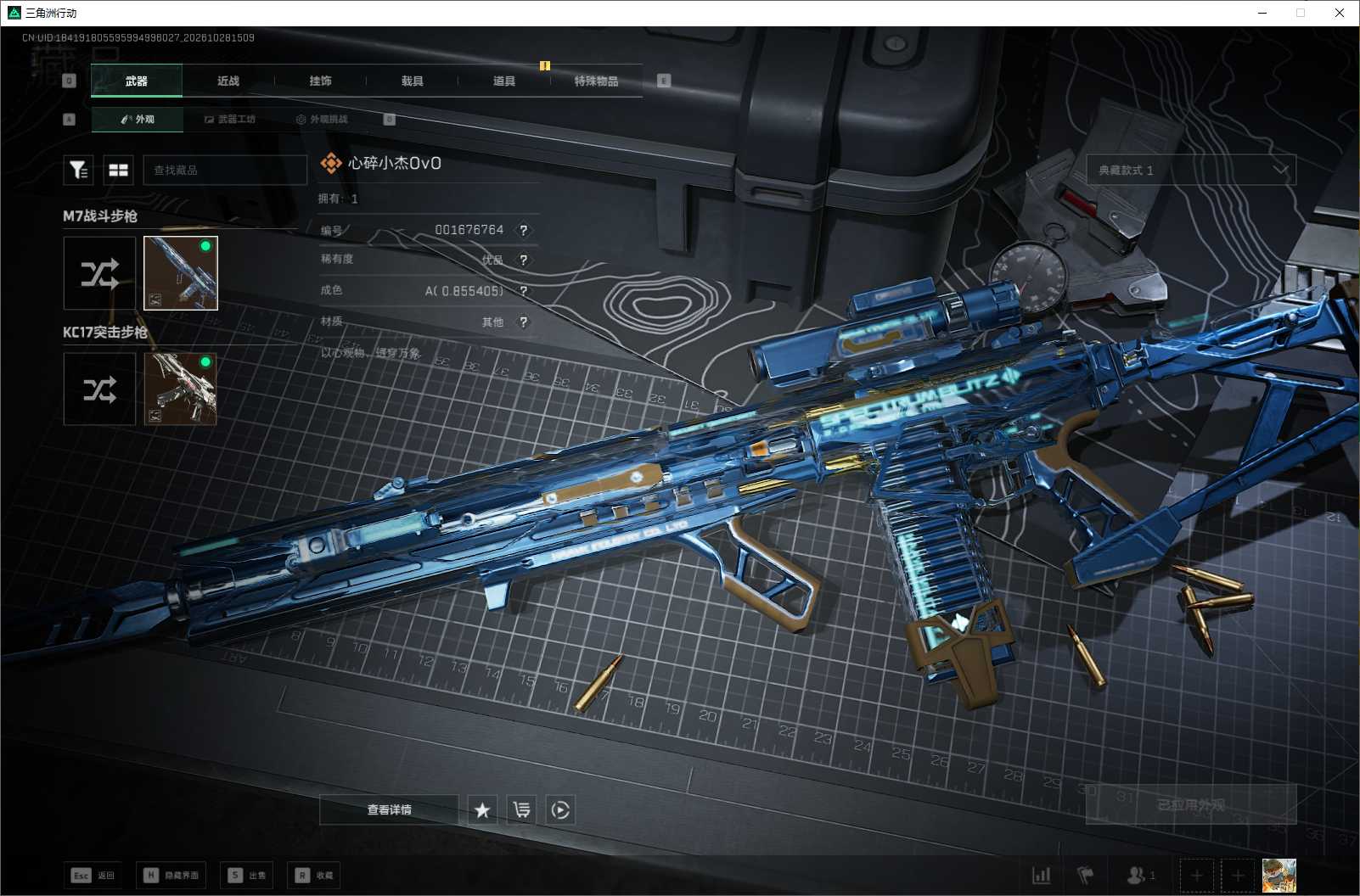Switch to the 道具 tab
This screenshot has height=896, width=1360.
504,81
